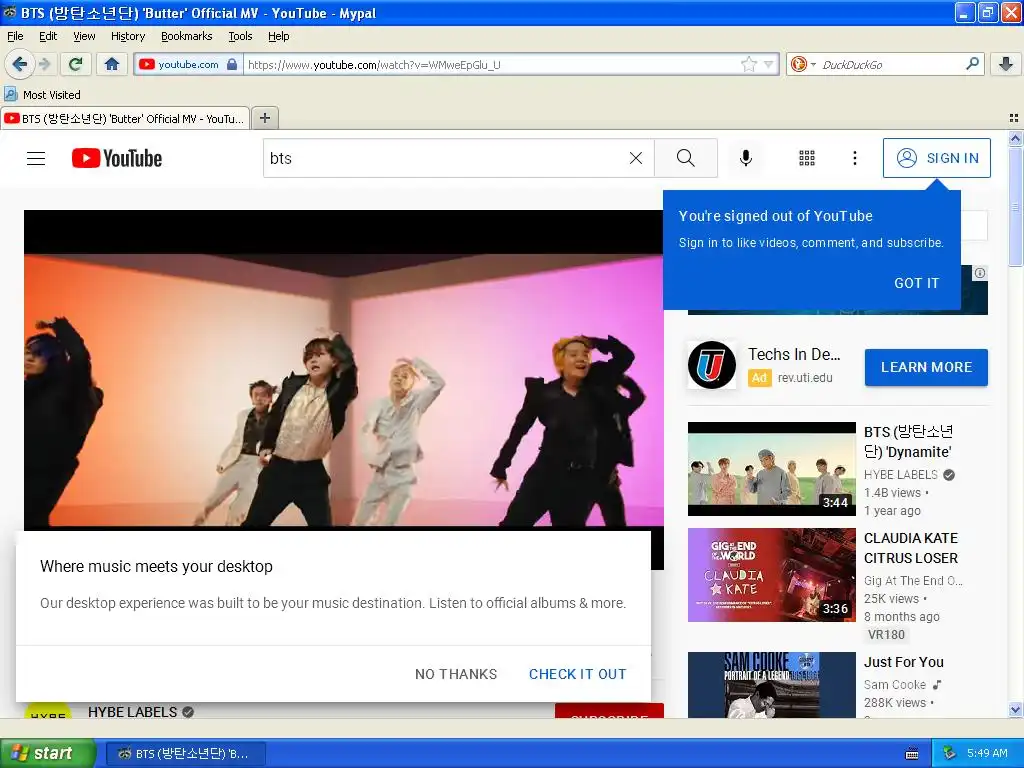Open the View menu
Viewport: 1024px width, 768px height.
point(84,36)
